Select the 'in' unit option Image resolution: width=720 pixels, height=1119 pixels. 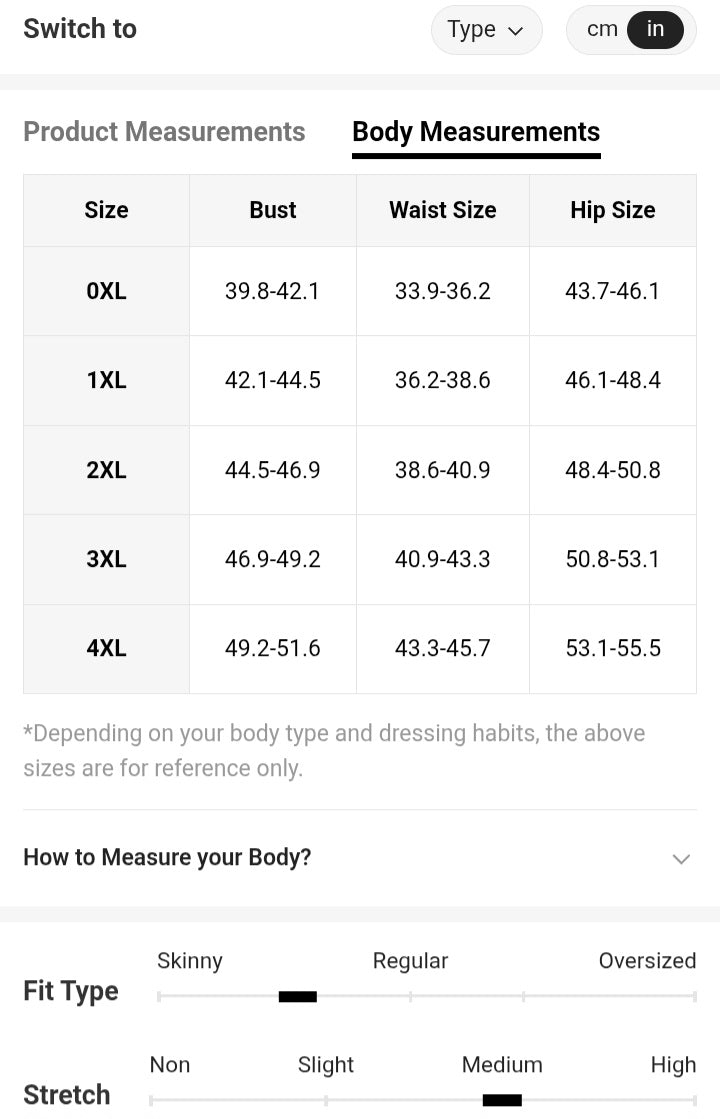655,30
